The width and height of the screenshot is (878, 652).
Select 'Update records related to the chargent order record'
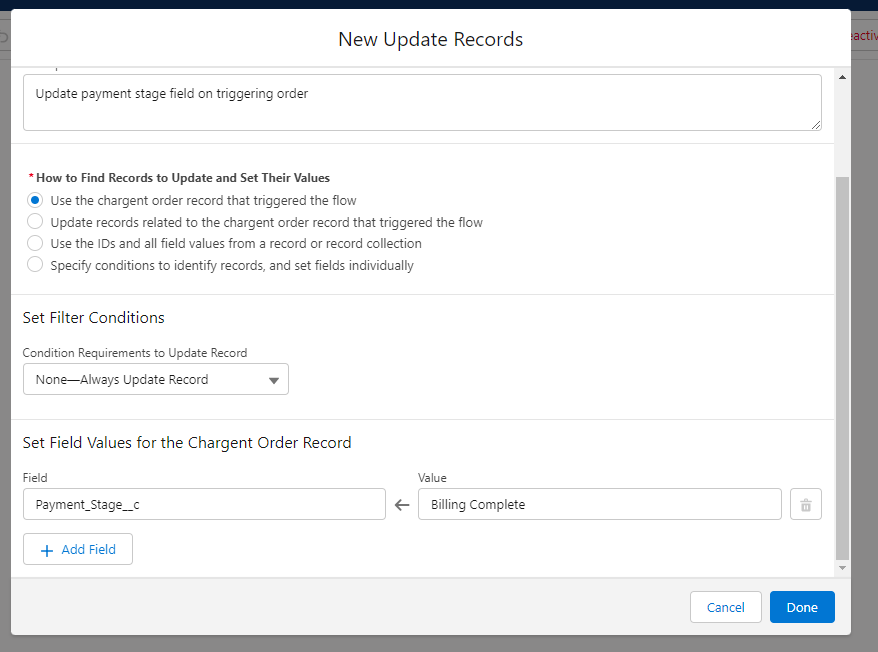click(x=35, y=221)
